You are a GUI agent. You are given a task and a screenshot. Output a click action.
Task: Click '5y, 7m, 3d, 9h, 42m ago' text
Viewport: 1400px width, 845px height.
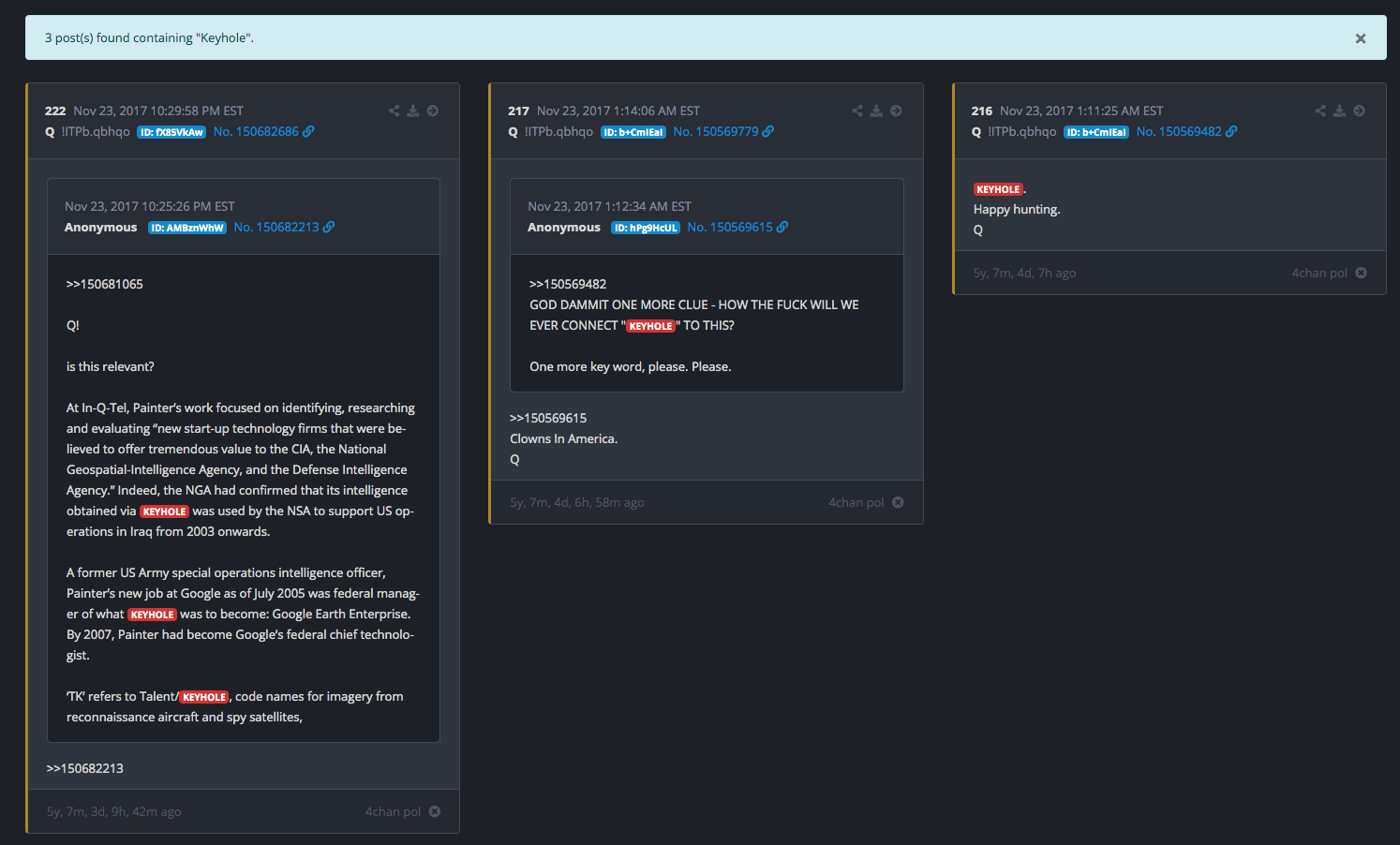(114, 812)
